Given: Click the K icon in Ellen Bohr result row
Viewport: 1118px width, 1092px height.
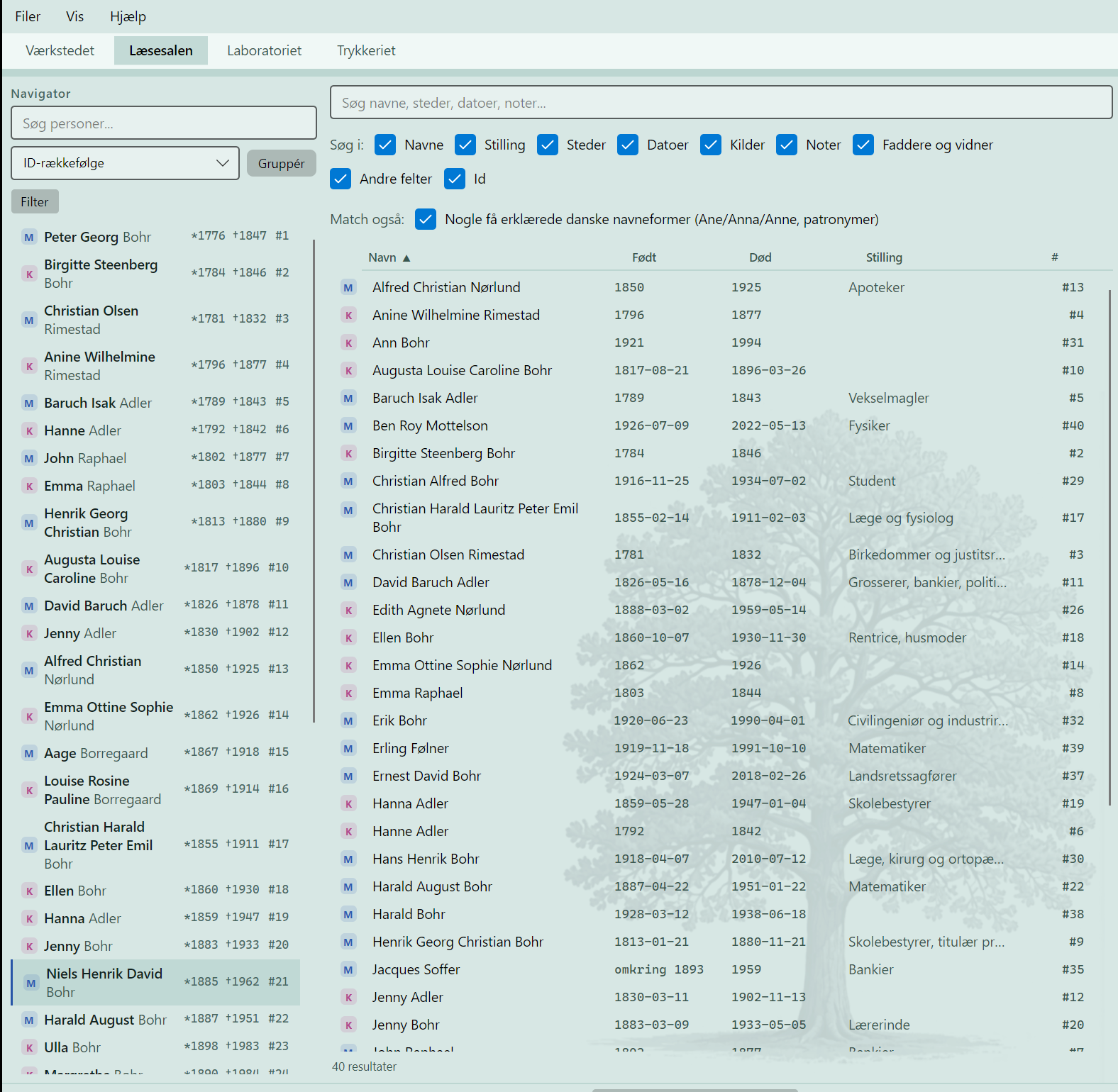Looking at the screenshot, I should point(348,638).
